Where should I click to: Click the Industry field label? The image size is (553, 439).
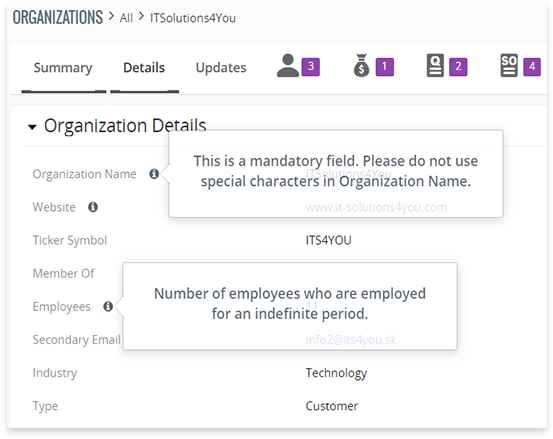(x=55, y=373)
